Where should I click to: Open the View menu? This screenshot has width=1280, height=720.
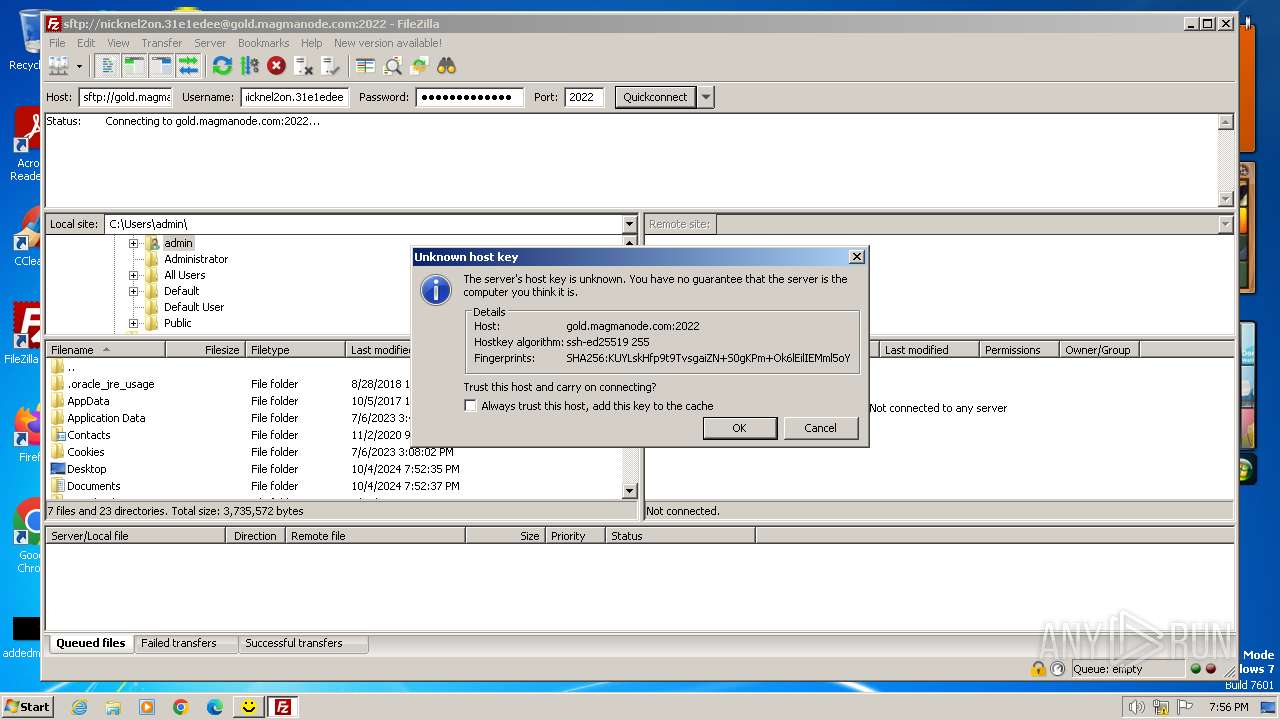tap(118, 43)
